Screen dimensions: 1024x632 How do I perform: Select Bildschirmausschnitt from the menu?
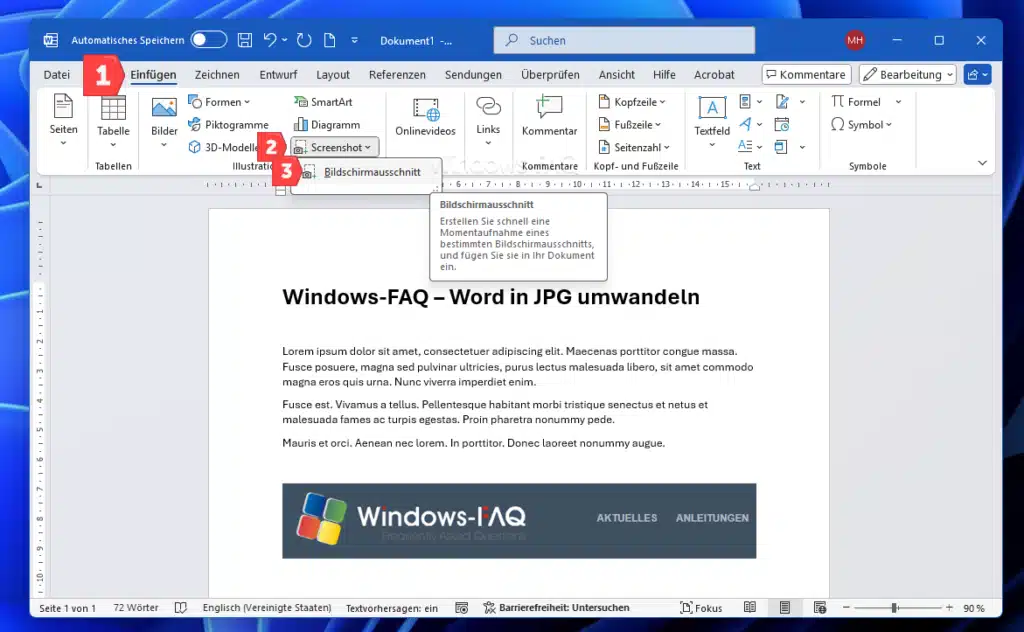(366, 172)
